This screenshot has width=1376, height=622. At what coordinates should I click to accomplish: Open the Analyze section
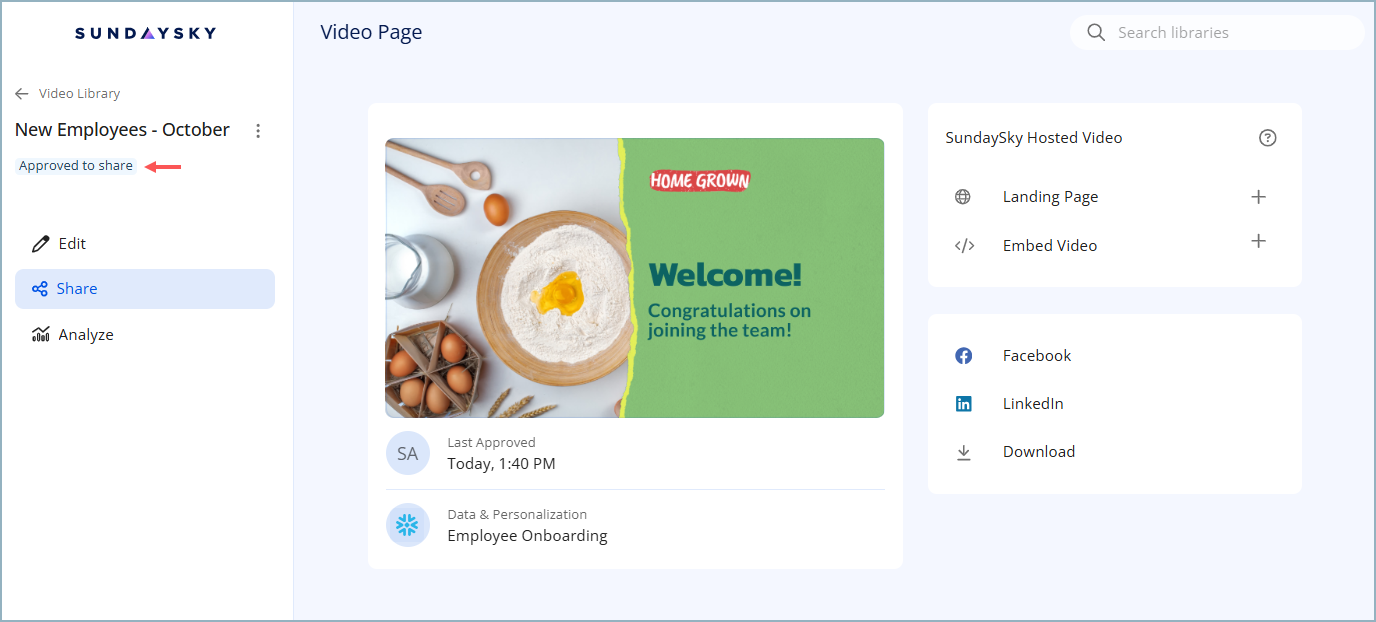85,335
